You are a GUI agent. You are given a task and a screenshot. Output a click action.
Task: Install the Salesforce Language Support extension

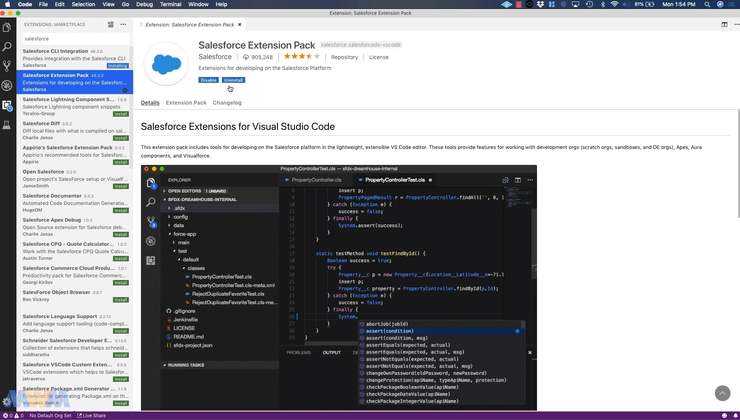pyautogui.click(x=120, y=331)
